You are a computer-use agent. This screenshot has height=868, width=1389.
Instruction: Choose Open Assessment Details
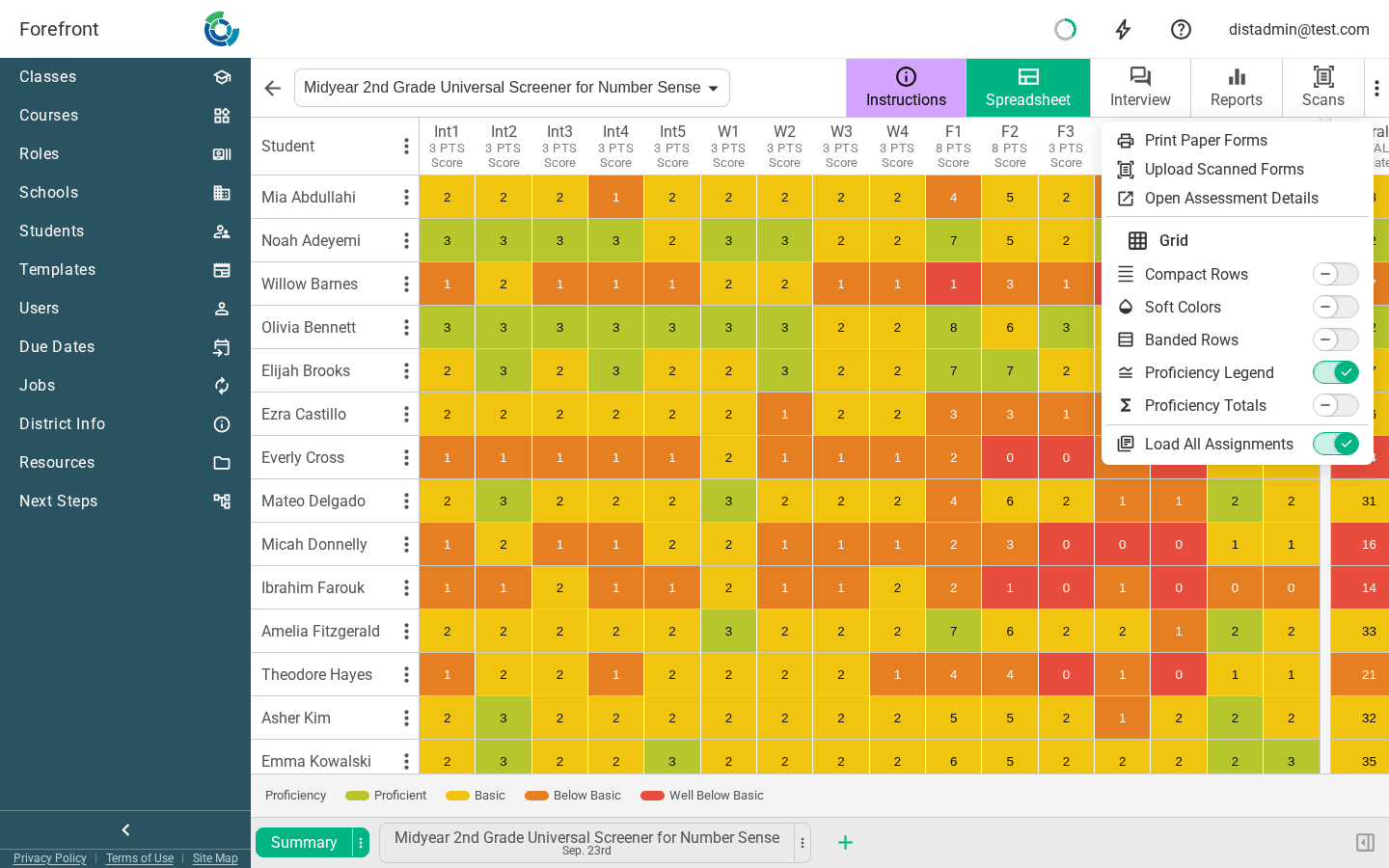tap(1237, 198)
